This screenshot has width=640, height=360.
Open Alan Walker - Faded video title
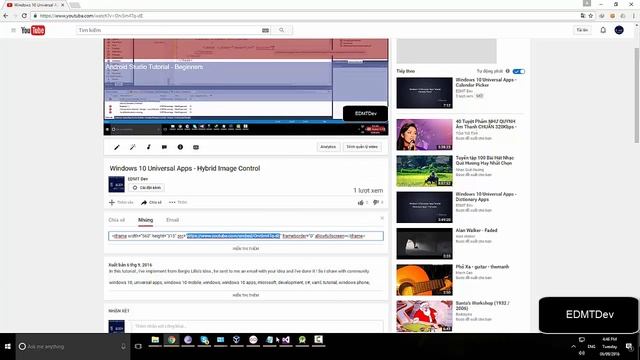click(476, 230)
